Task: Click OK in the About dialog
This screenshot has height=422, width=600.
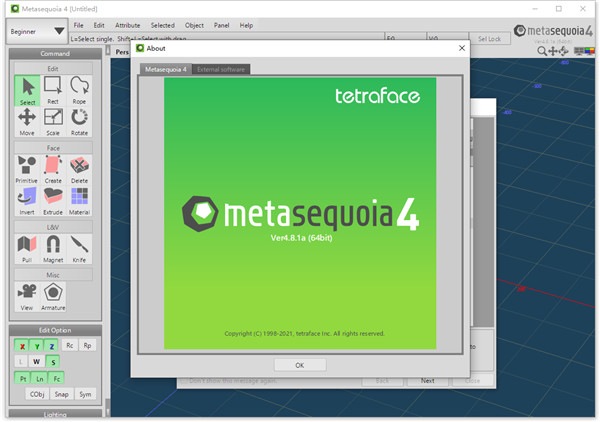Action: [x=300, y=365]
